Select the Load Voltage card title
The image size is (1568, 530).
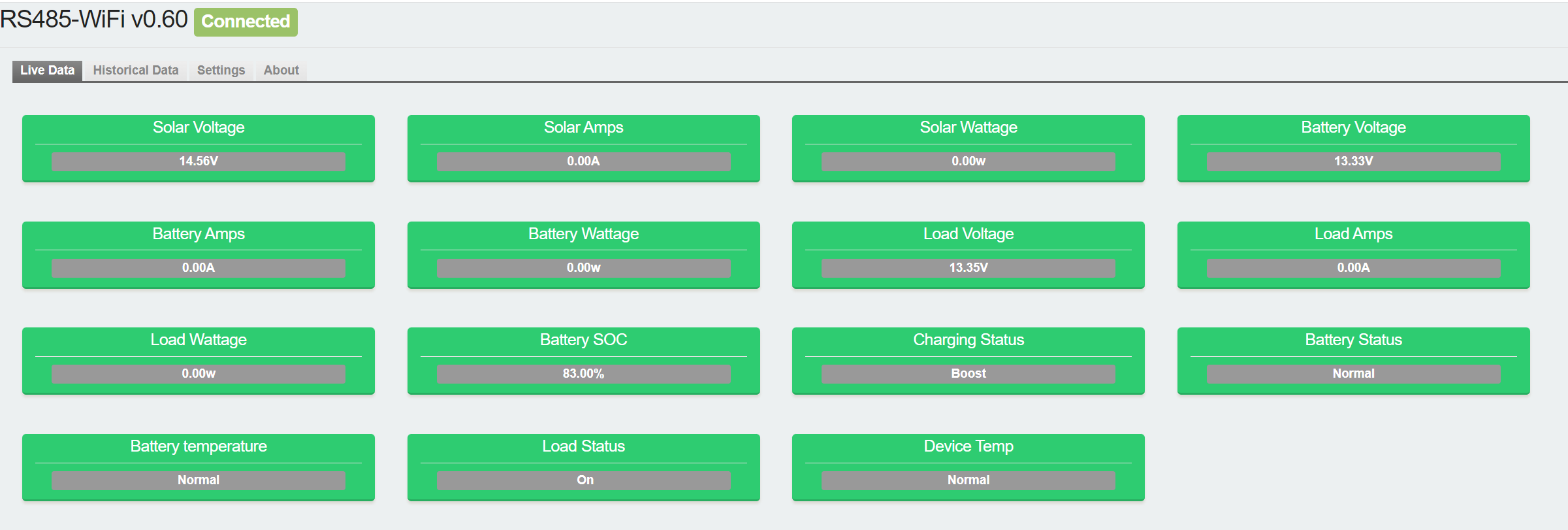tap(968, 234)
